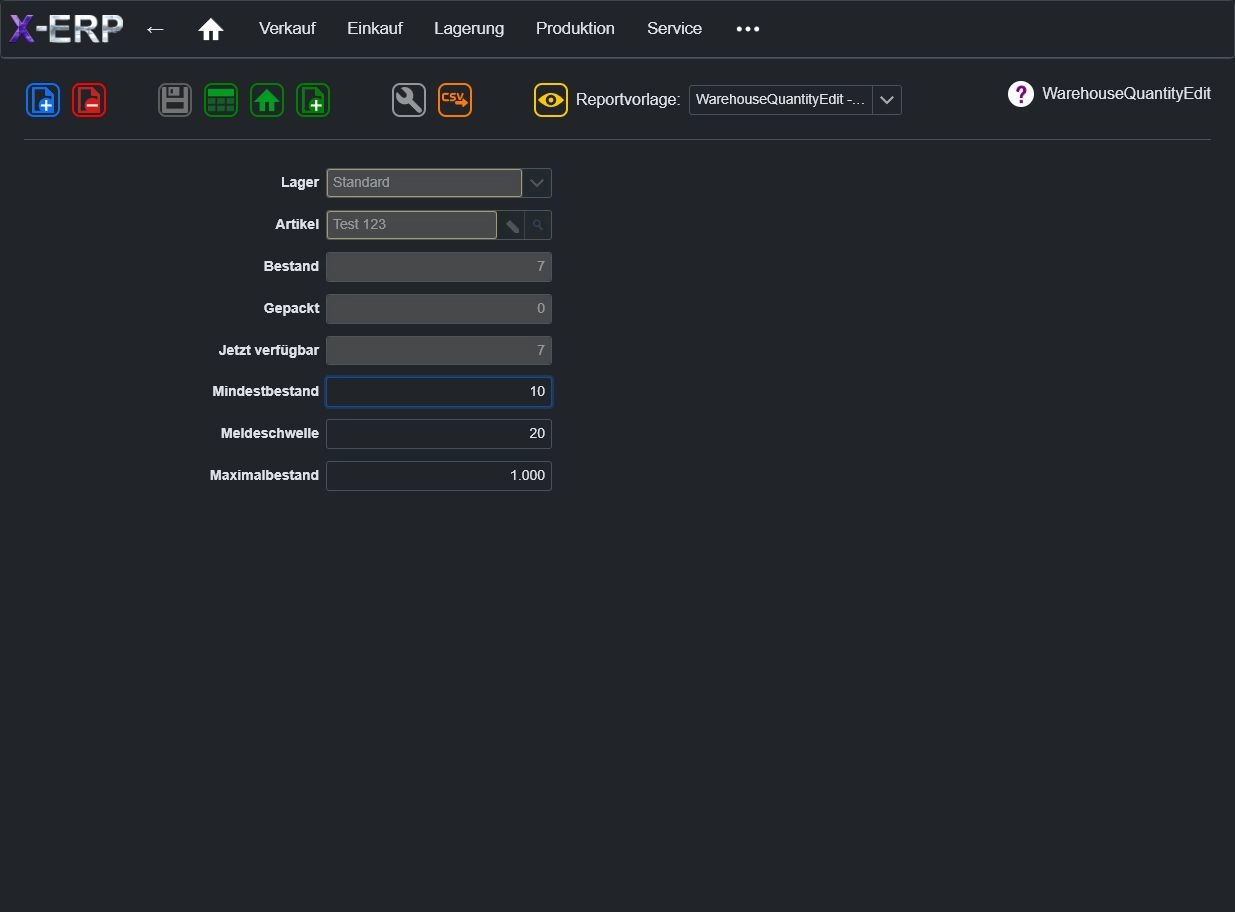Viewport: 1235px width, 912px height.
Task: Click the grey floppy disk save icon
Action: 175,100
